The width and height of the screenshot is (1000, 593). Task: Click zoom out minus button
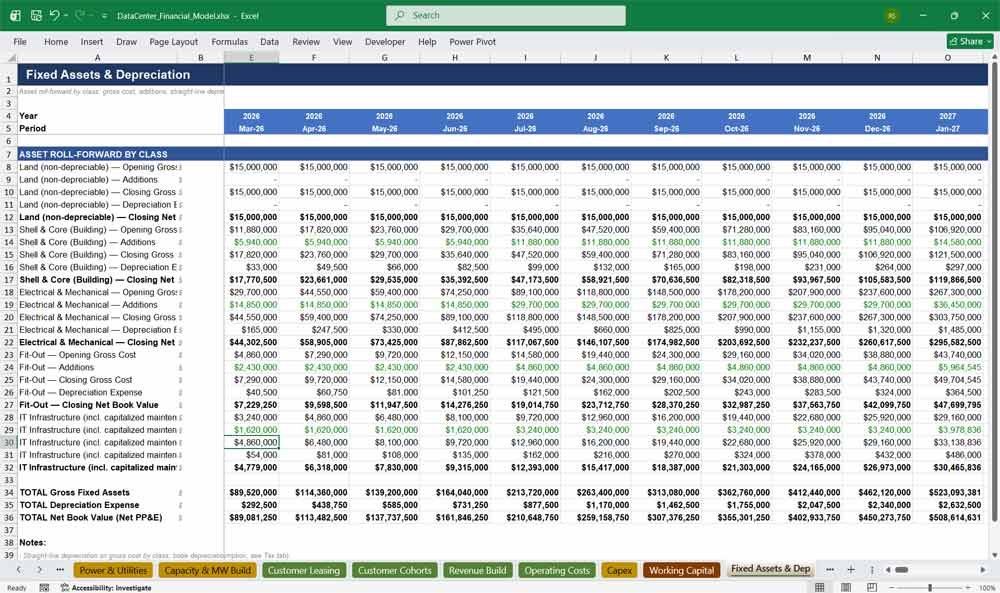click(x=891, y=587)
